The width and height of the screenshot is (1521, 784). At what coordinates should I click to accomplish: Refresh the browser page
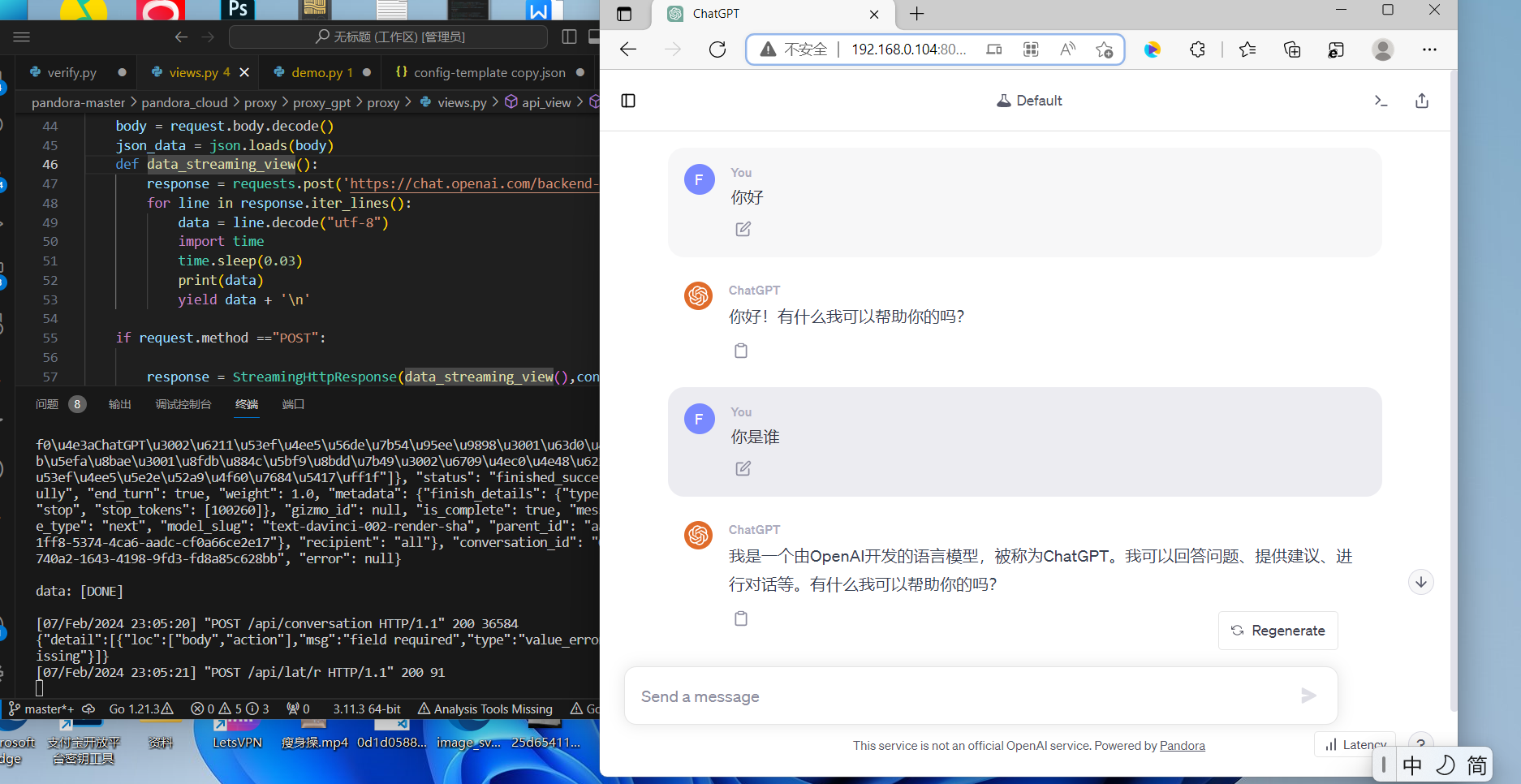[717, 50]
